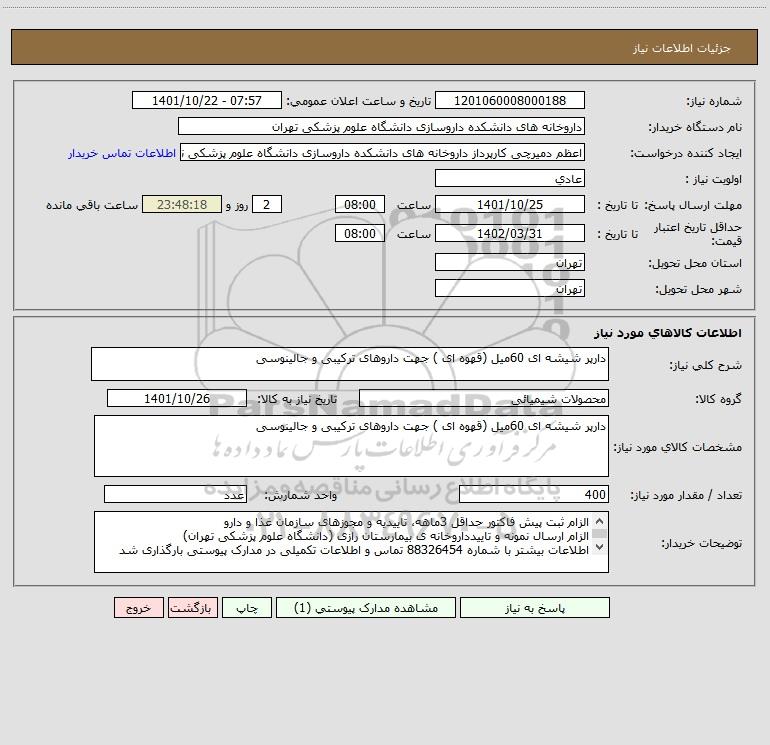770x745 pixels.
Task: Click buyer organization name field
Action: [x=381, y=126]
